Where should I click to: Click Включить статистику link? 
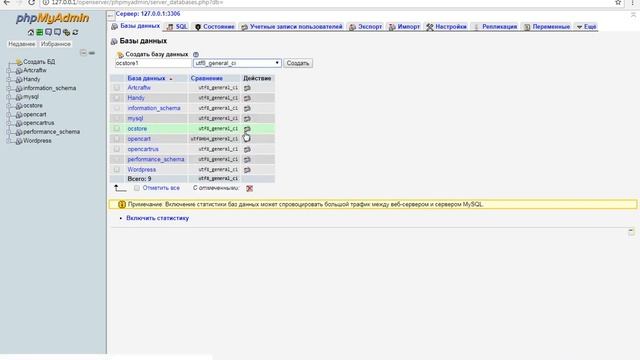click(x=158, y=218)
